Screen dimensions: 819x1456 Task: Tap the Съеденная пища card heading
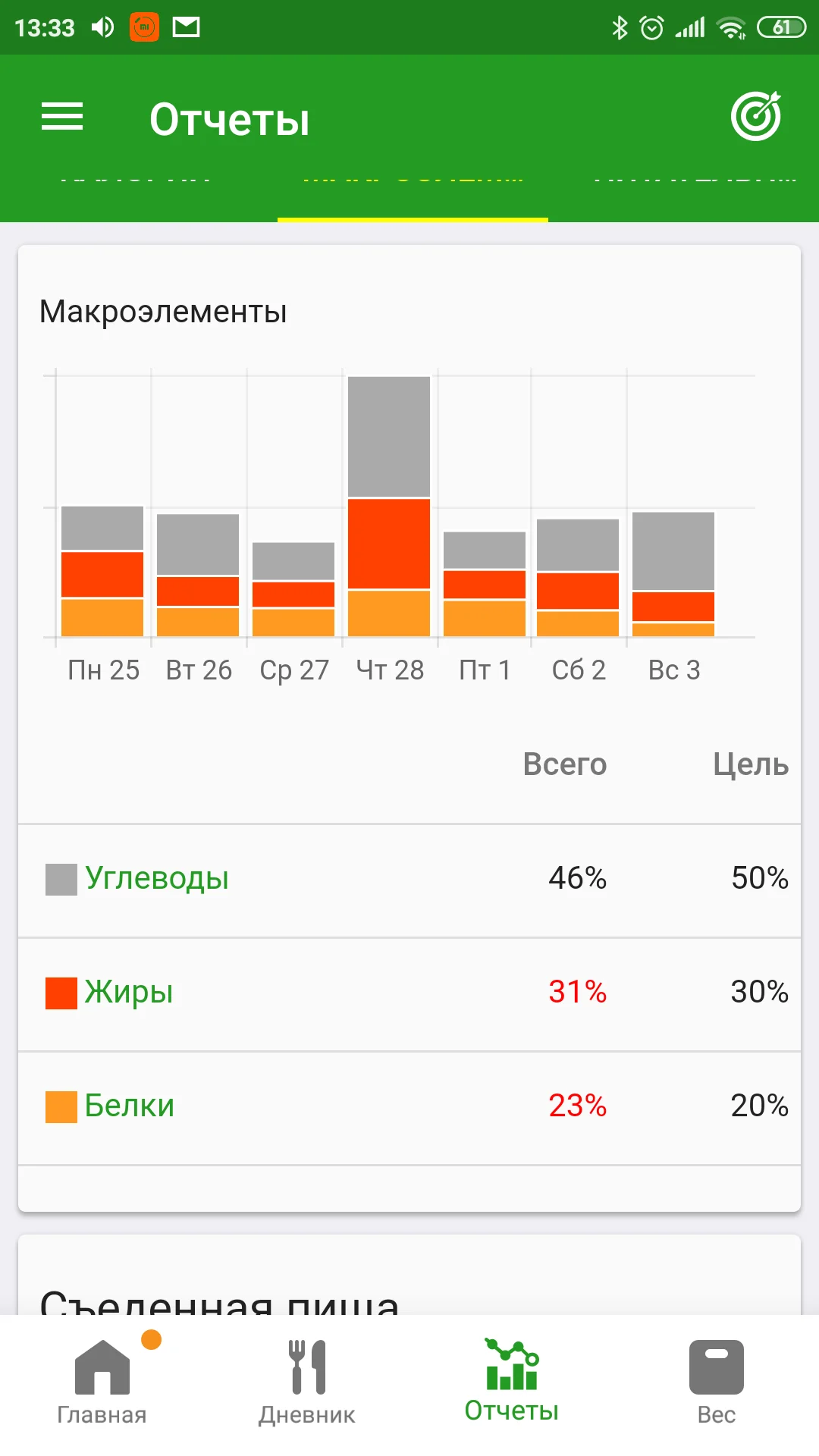[219, 1301]
